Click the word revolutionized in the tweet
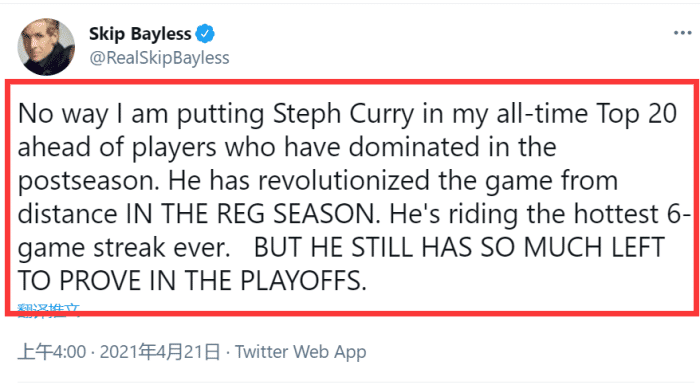 345,181
